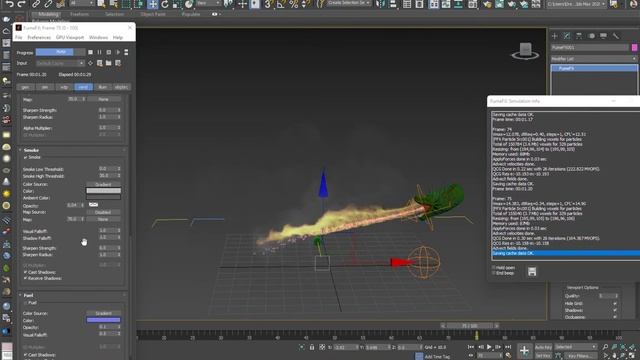Select the Rotate transform tool
640x360 pixels.
(x=165, y=4)
